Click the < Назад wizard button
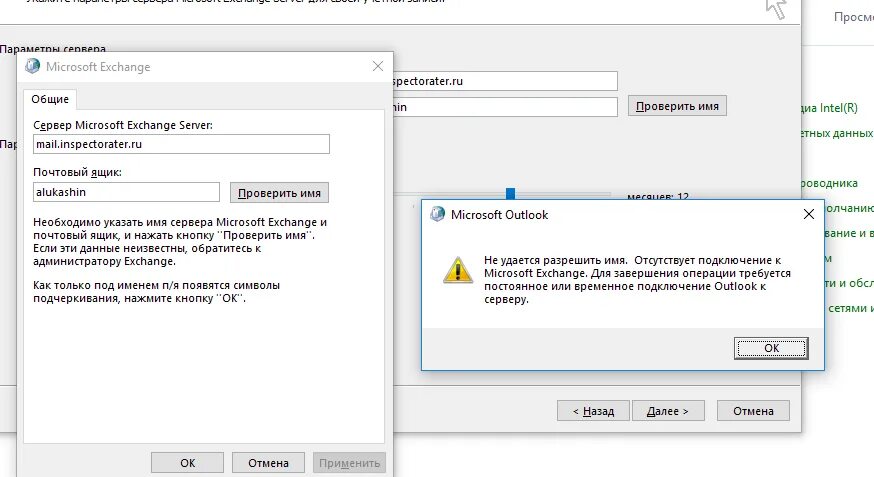Image resolution: width=874 pixels, height=477 pixels. (593, 411)
